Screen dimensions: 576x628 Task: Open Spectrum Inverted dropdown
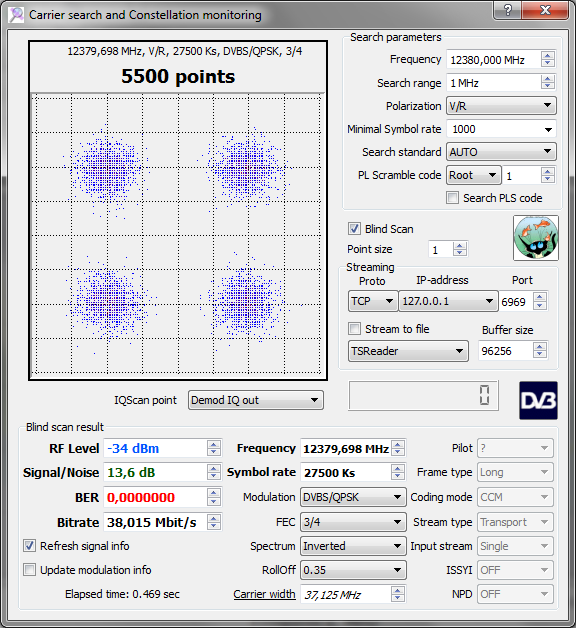[x=353, y=546]
